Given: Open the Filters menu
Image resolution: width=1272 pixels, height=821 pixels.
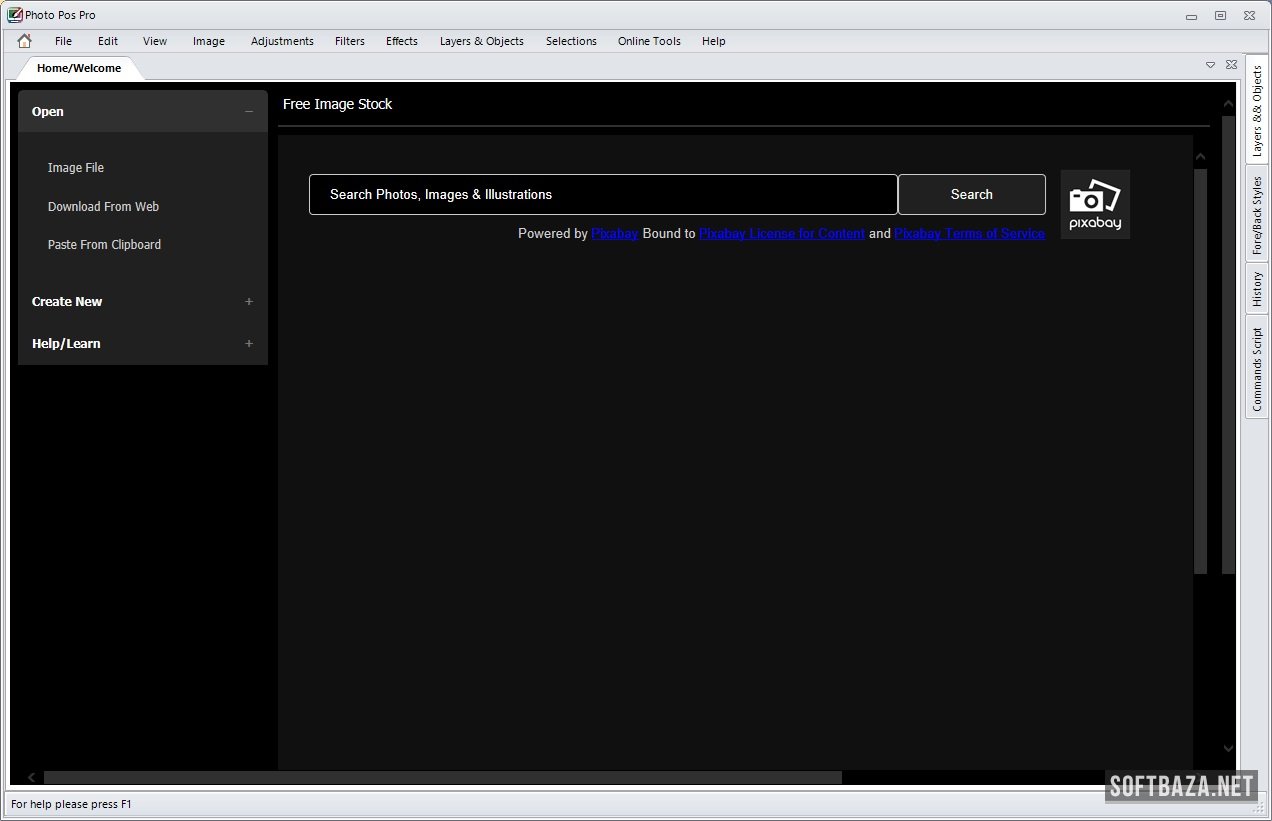Looking at the screenshot, I should [349, 41].
